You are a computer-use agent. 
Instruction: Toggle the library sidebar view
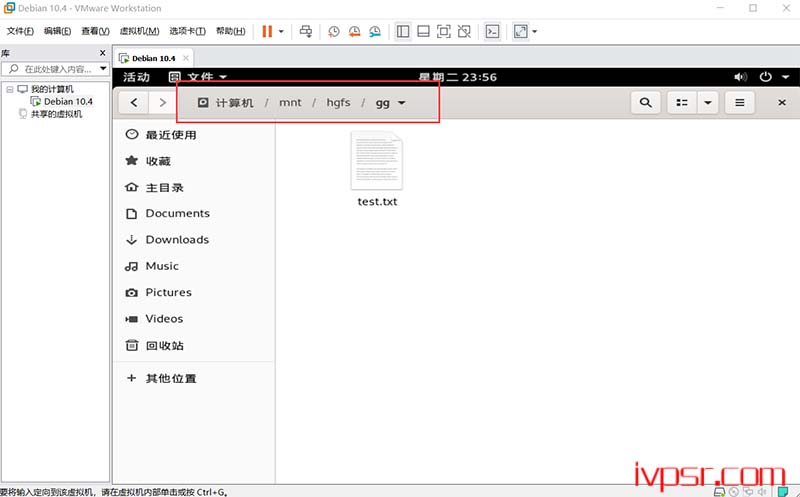tap(403, 32)
